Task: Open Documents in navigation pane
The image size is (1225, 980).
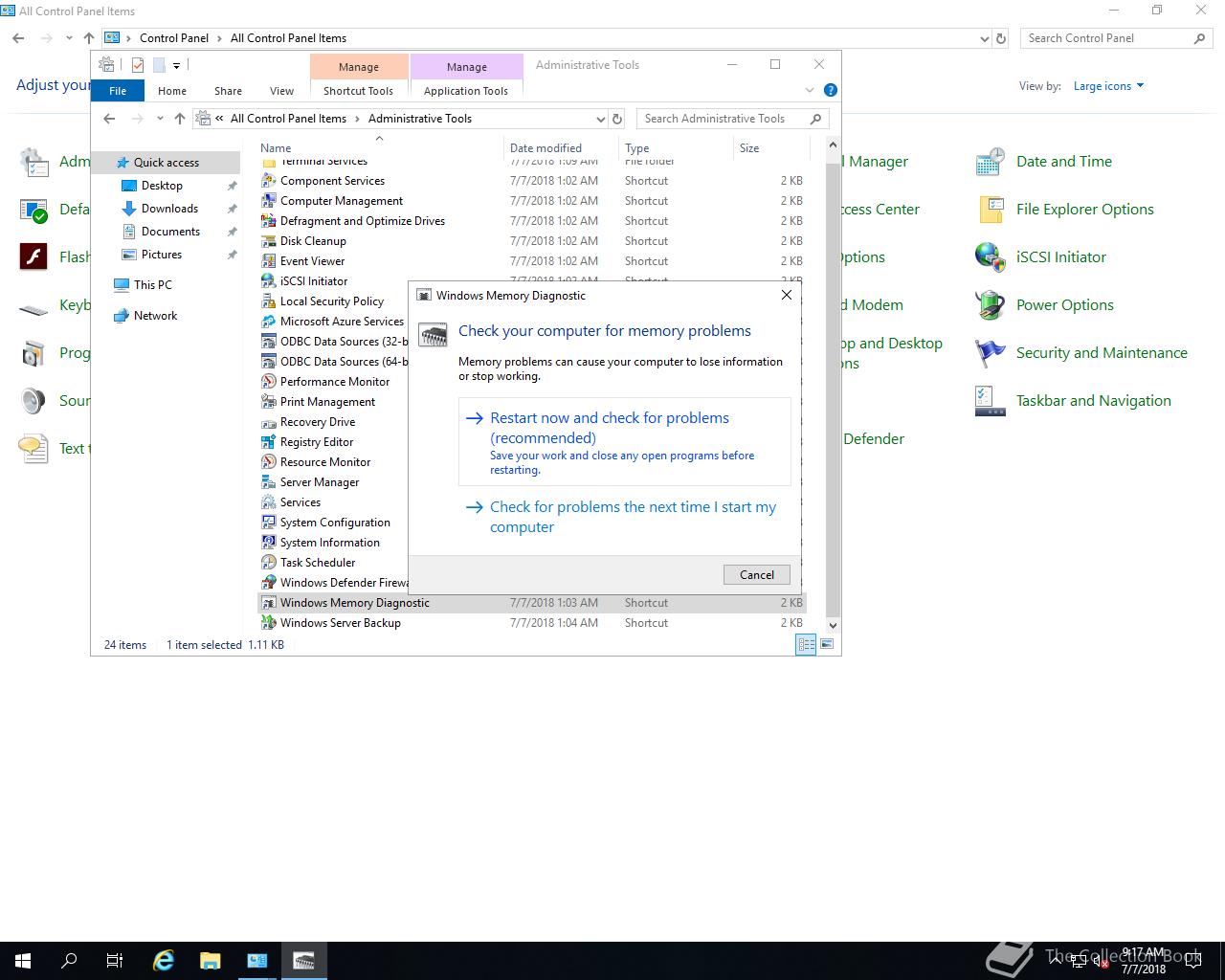Action: 170,232
